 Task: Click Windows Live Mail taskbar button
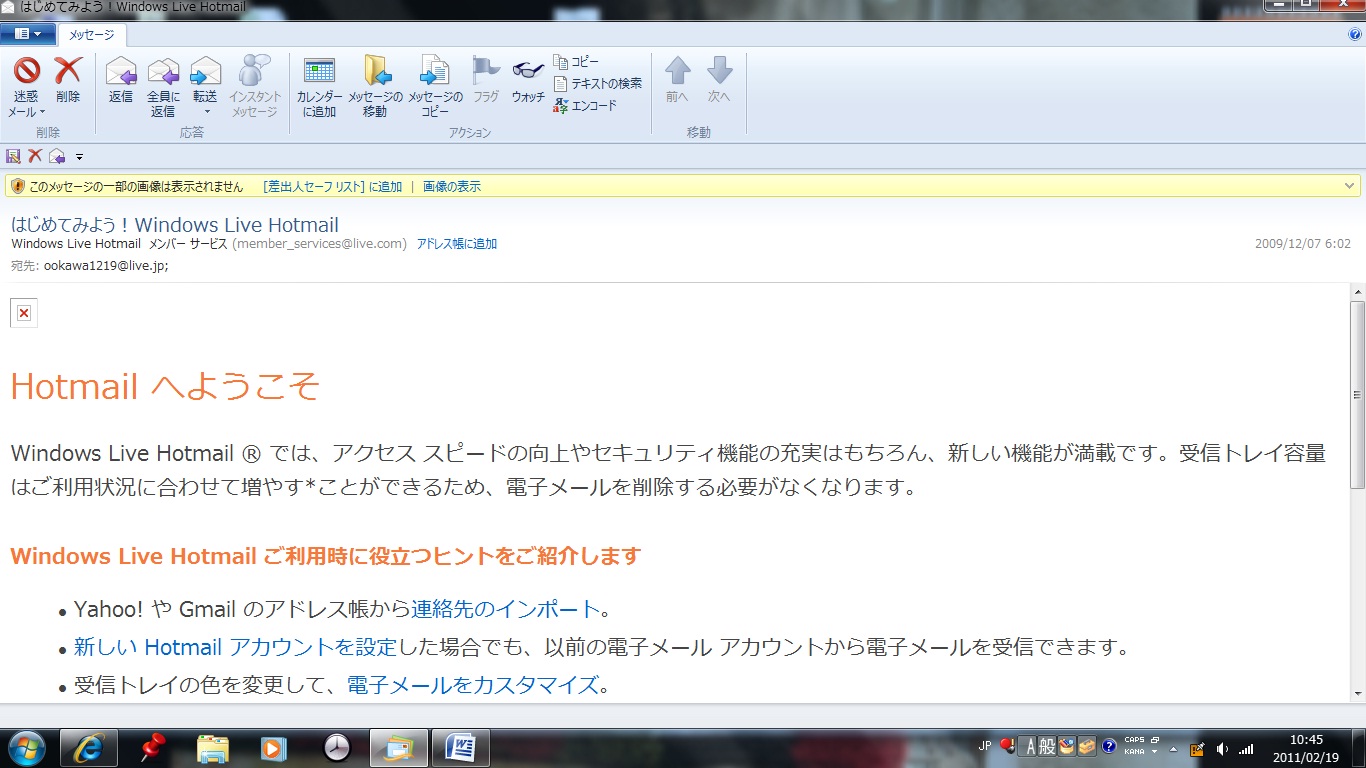(399, 747)
